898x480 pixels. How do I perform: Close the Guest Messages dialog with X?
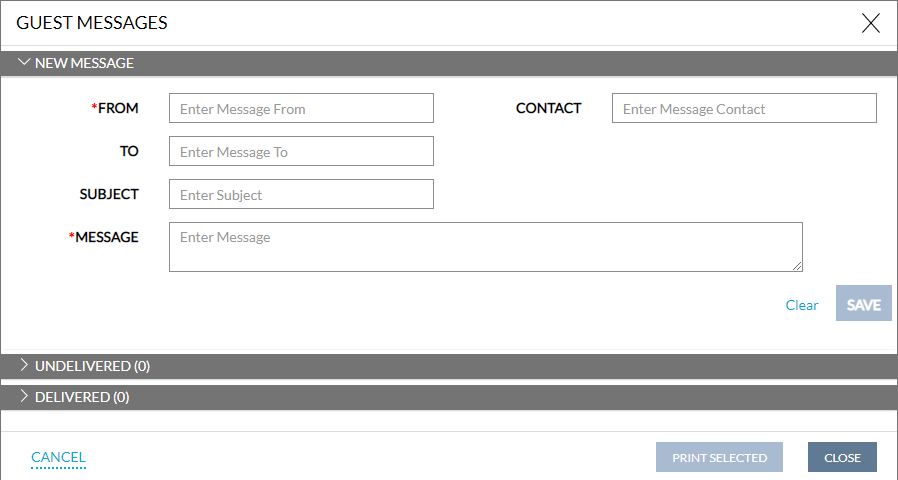point(870,23)
